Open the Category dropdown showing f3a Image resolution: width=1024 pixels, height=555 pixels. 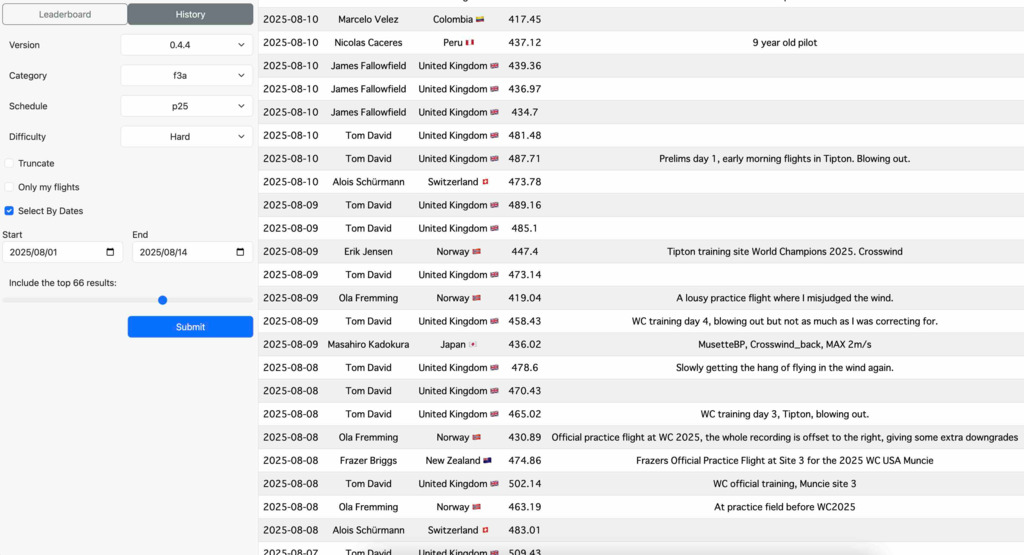[x=186, y=76]
